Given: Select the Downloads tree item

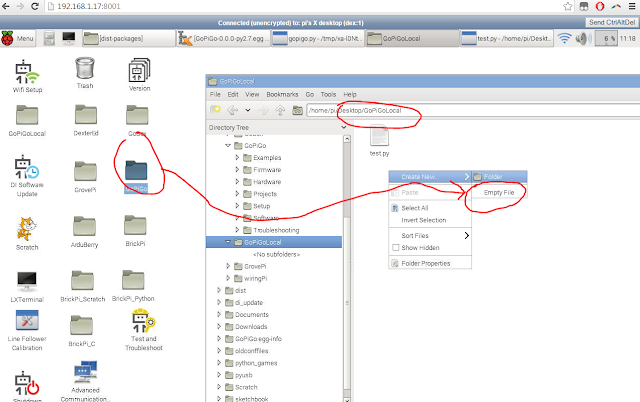Looking at the screenshot, I should tap(251, 326).
